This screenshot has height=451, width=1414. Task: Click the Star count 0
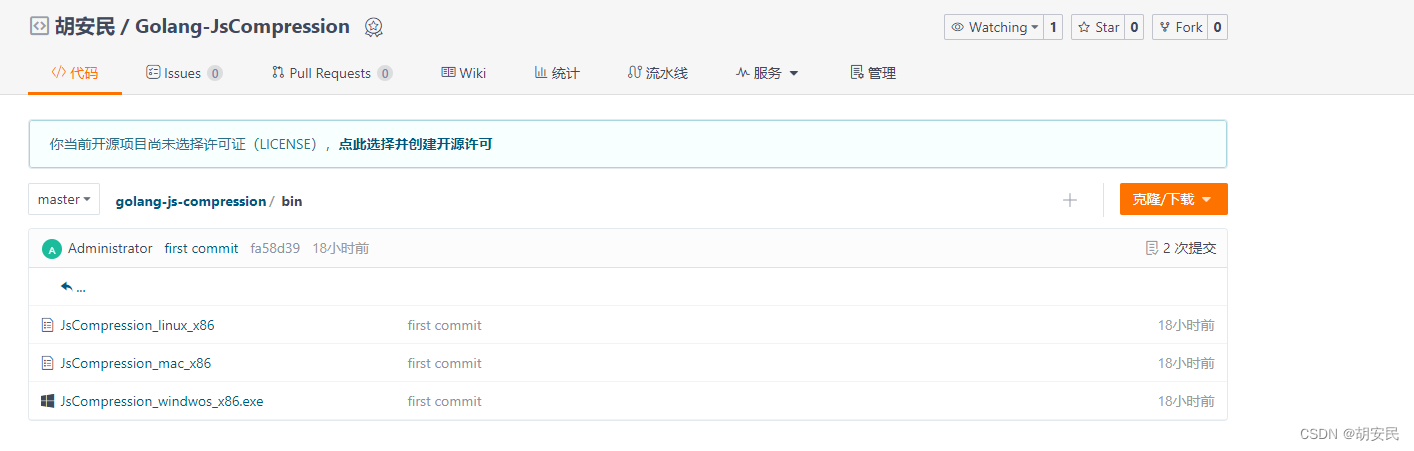pos(1135,27)
